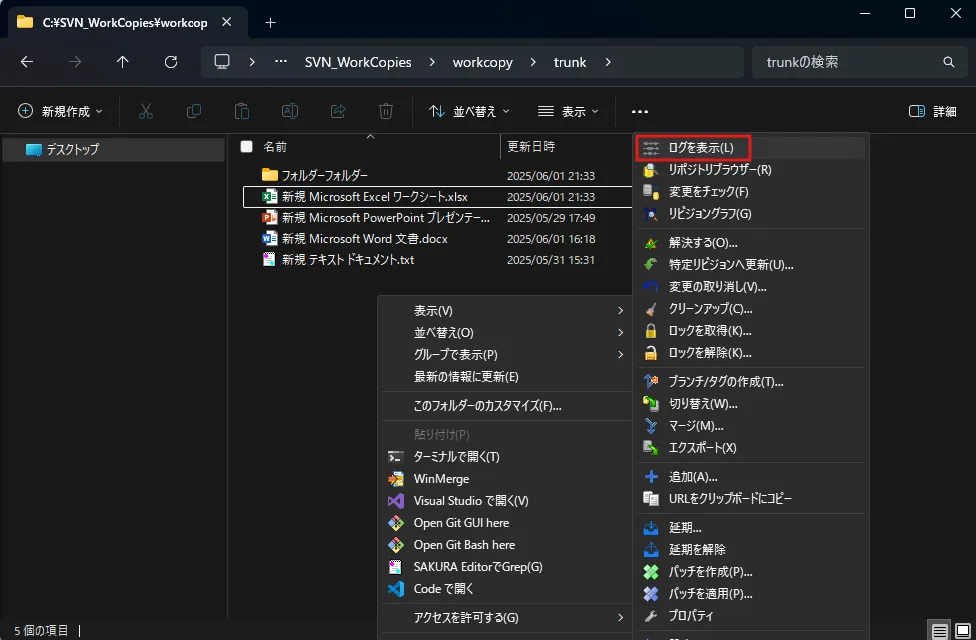Close the C:¥SVN_WorkCopies tab

[227, 22]
